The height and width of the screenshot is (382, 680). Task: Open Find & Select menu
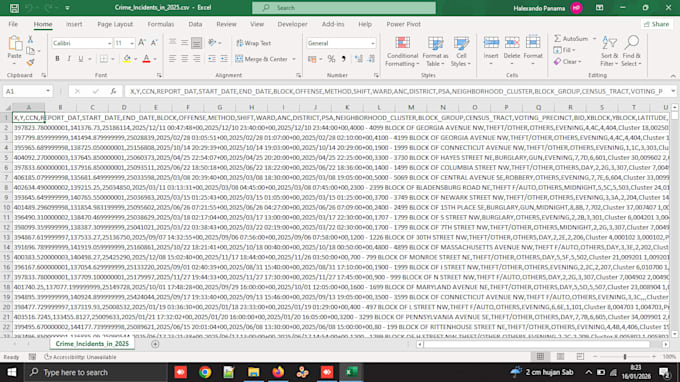[x=631, y=51]
